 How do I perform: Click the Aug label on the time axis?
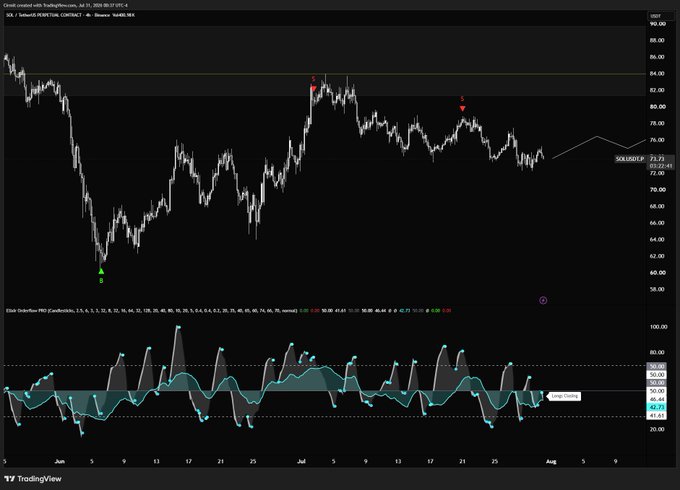click(x=551, y=461)
